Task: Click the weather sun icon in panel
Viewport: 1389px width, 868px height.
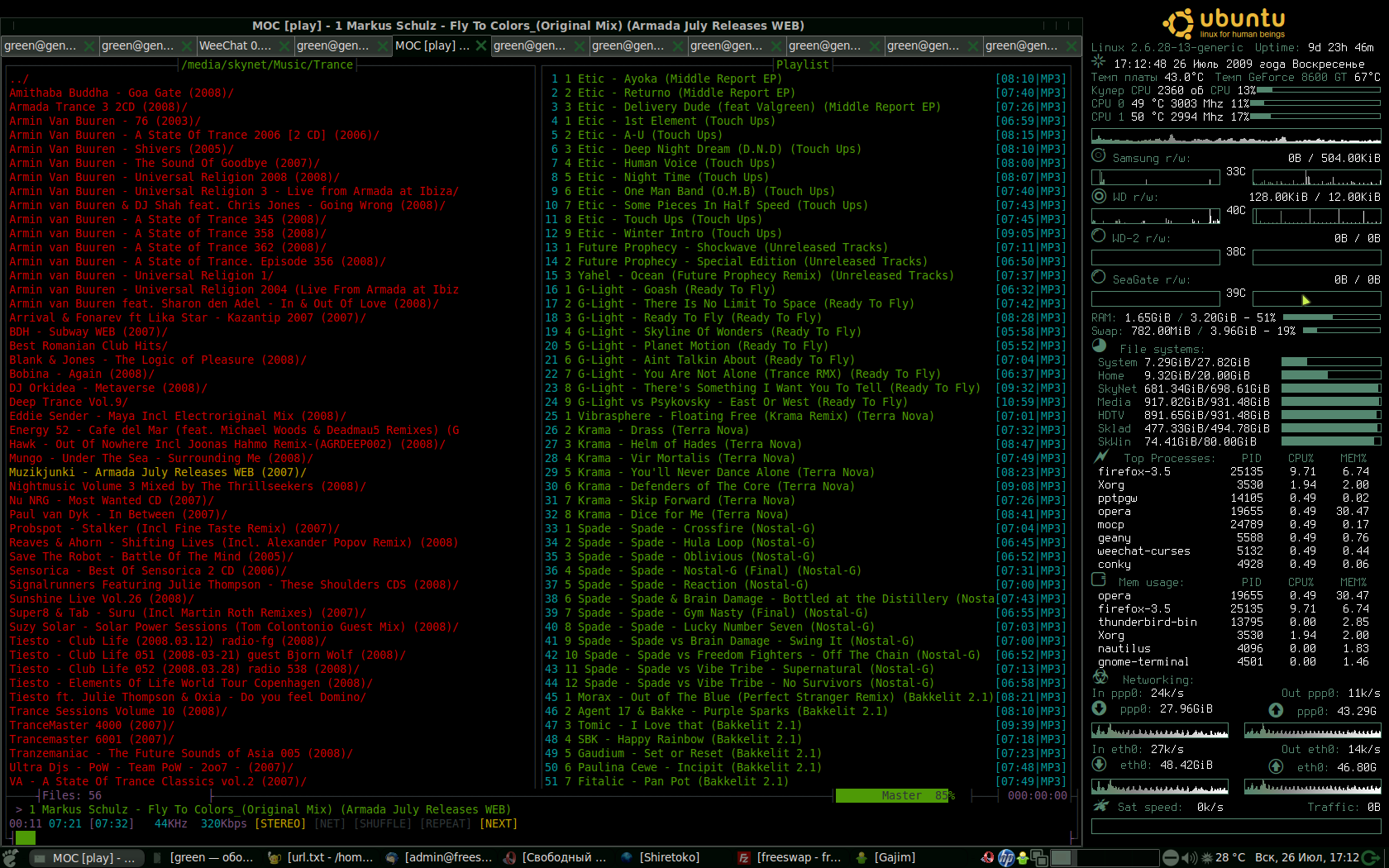Action: coord(1207,857)
